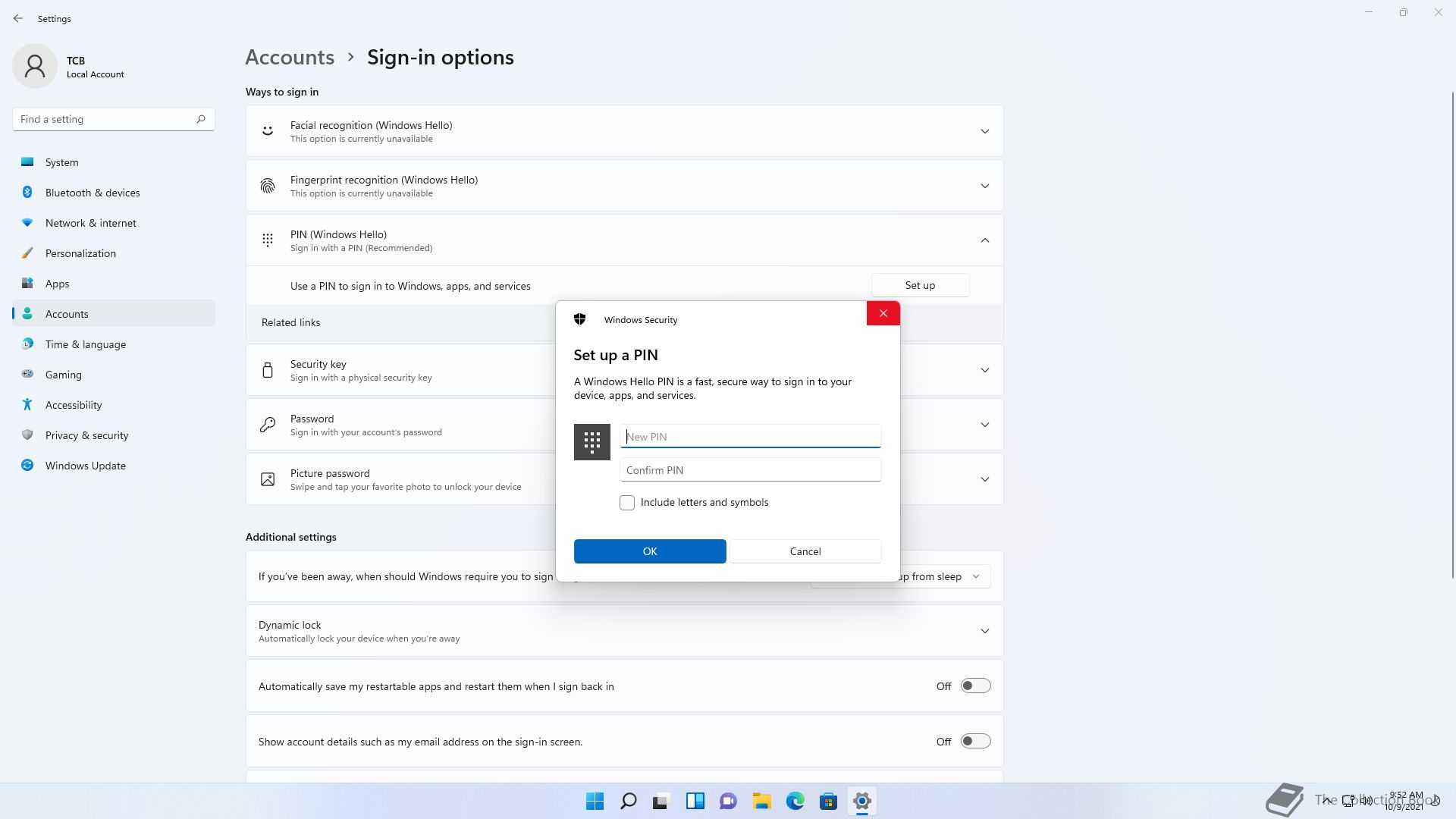Toggle show account details on sign-in switch

[976, 741]
